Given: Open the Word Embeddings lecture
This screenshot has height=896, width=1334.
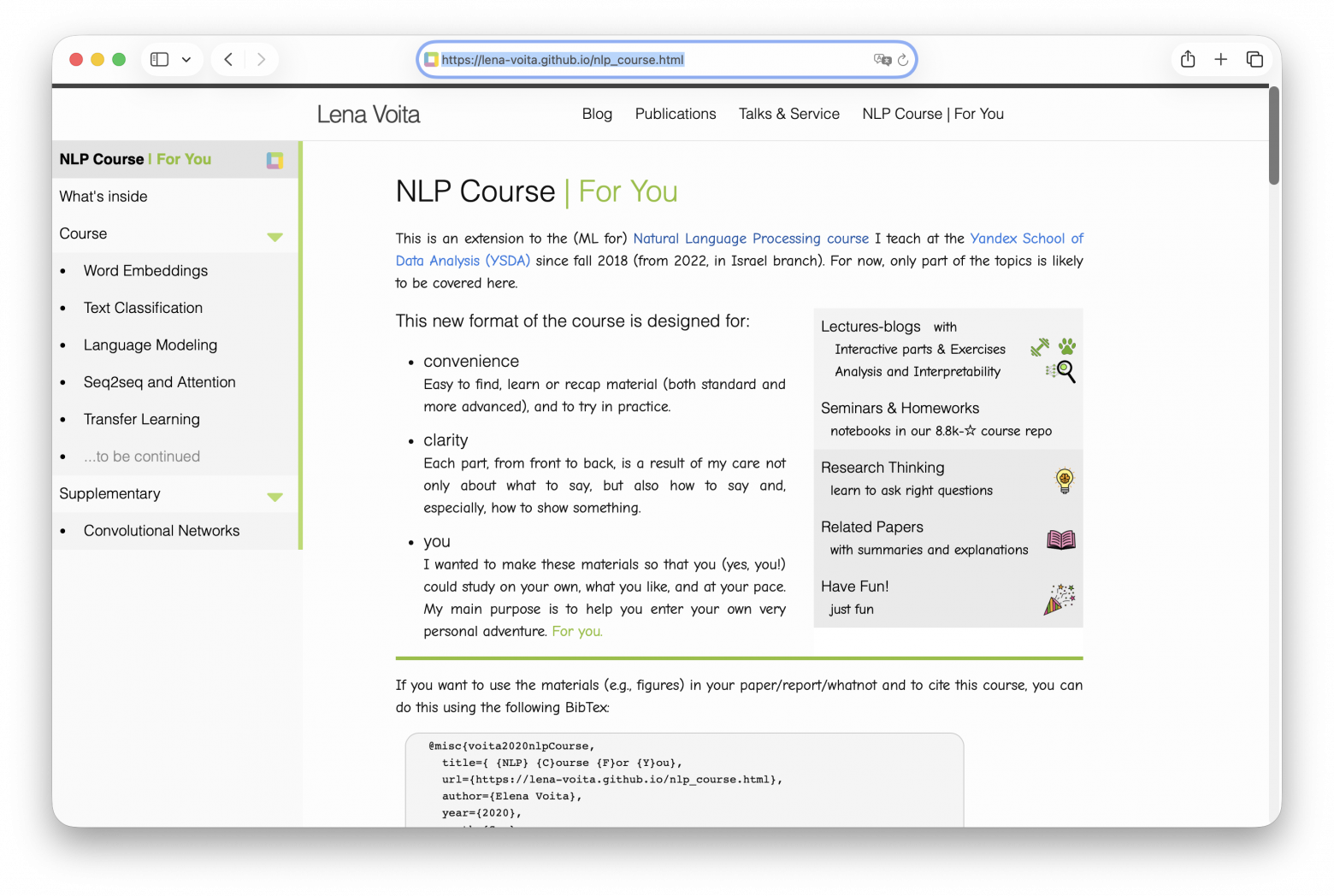Looking at the screenshot, I should point(145,271).
